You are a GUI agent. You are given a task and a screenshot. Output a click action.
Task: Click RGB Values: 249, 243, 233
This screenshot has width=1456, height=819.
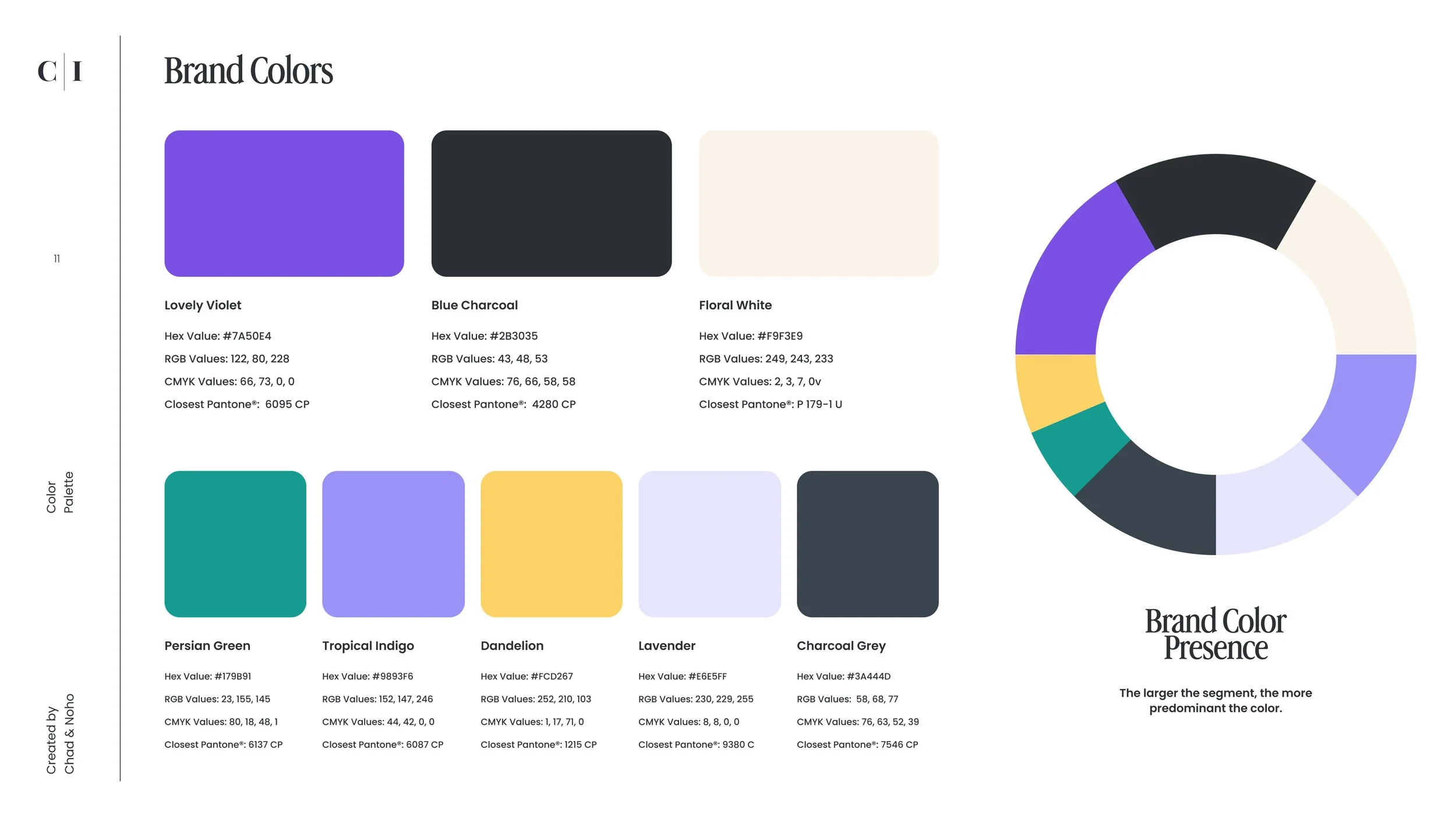(766, 359)
